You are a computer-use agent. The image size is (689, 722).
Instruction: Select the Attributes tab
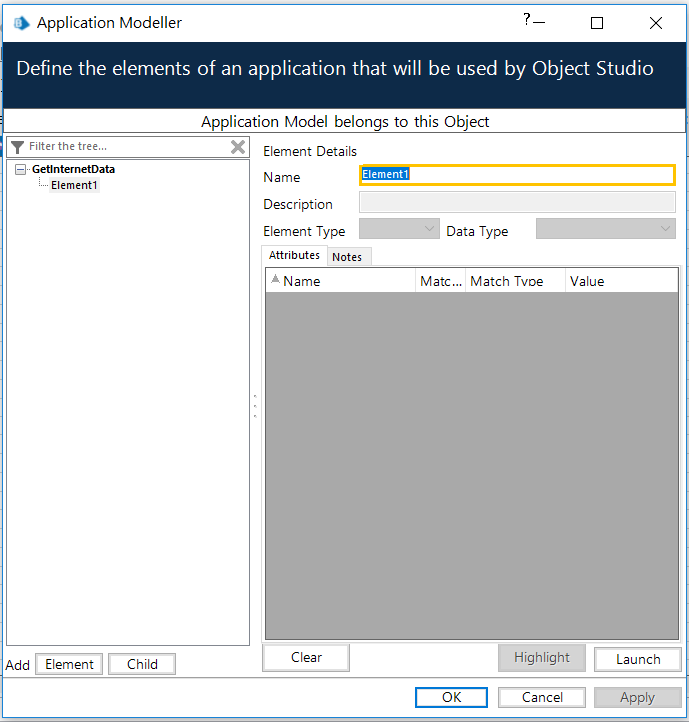click(294, 255)
